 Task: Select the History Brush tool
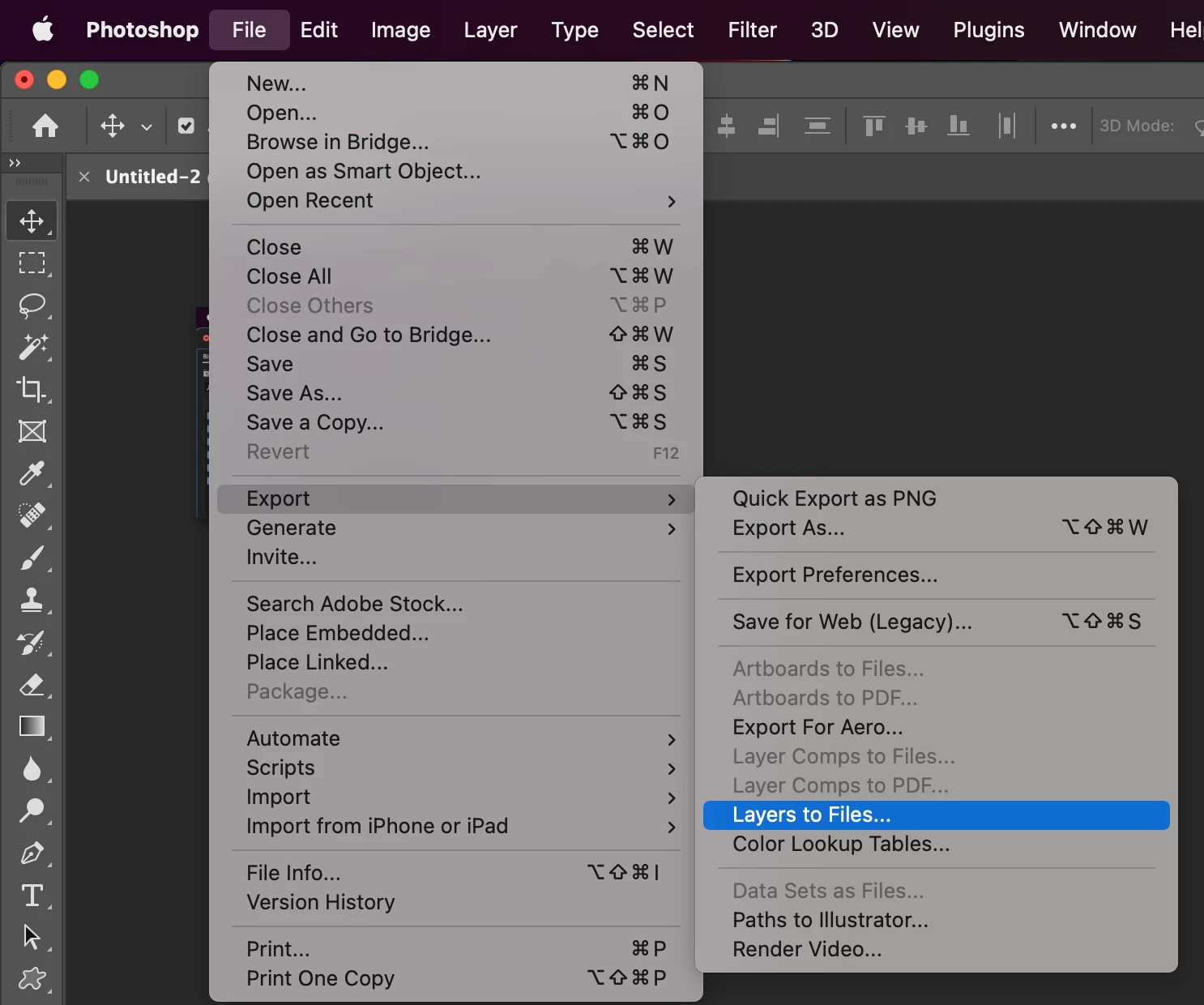32,643
